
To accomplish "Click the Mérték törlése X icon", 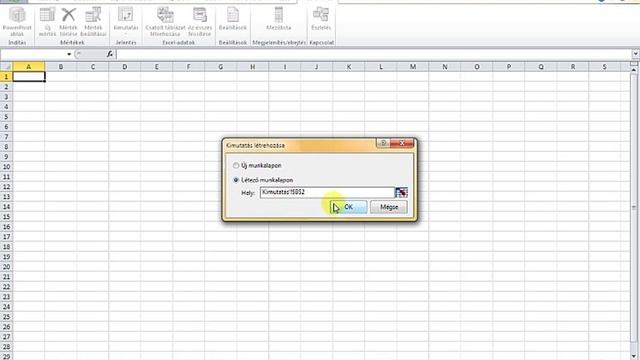I will [69, 21].
